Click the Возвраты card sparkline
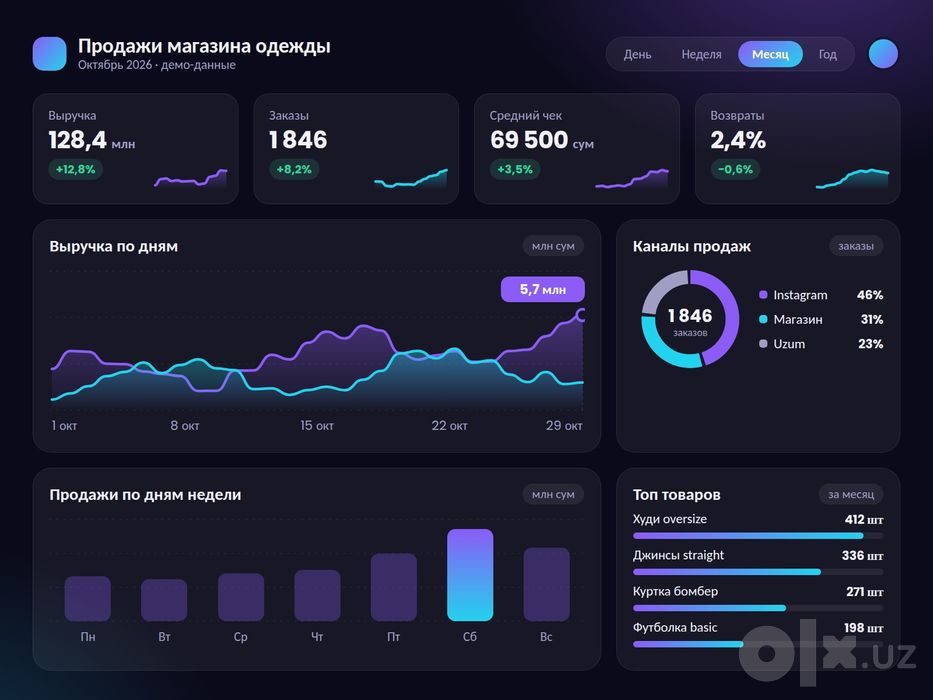 click(x=852, y=179)
